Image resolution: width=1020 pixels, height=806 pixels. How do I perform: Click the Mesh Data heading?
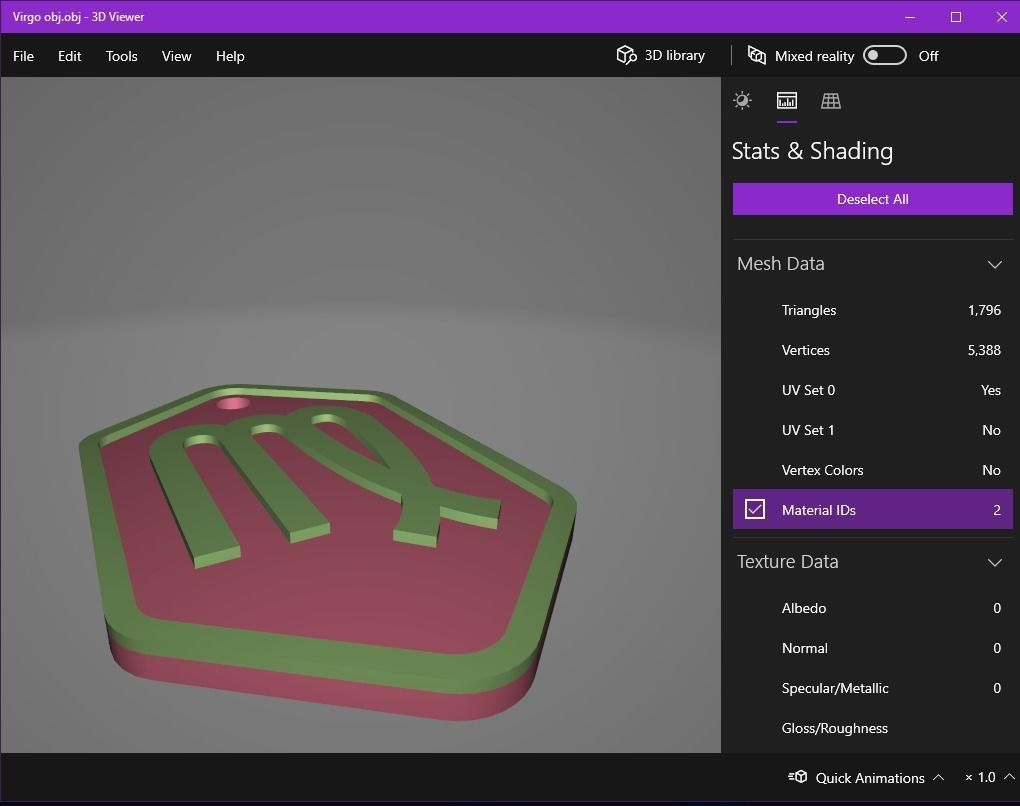(x=781, y=263)
